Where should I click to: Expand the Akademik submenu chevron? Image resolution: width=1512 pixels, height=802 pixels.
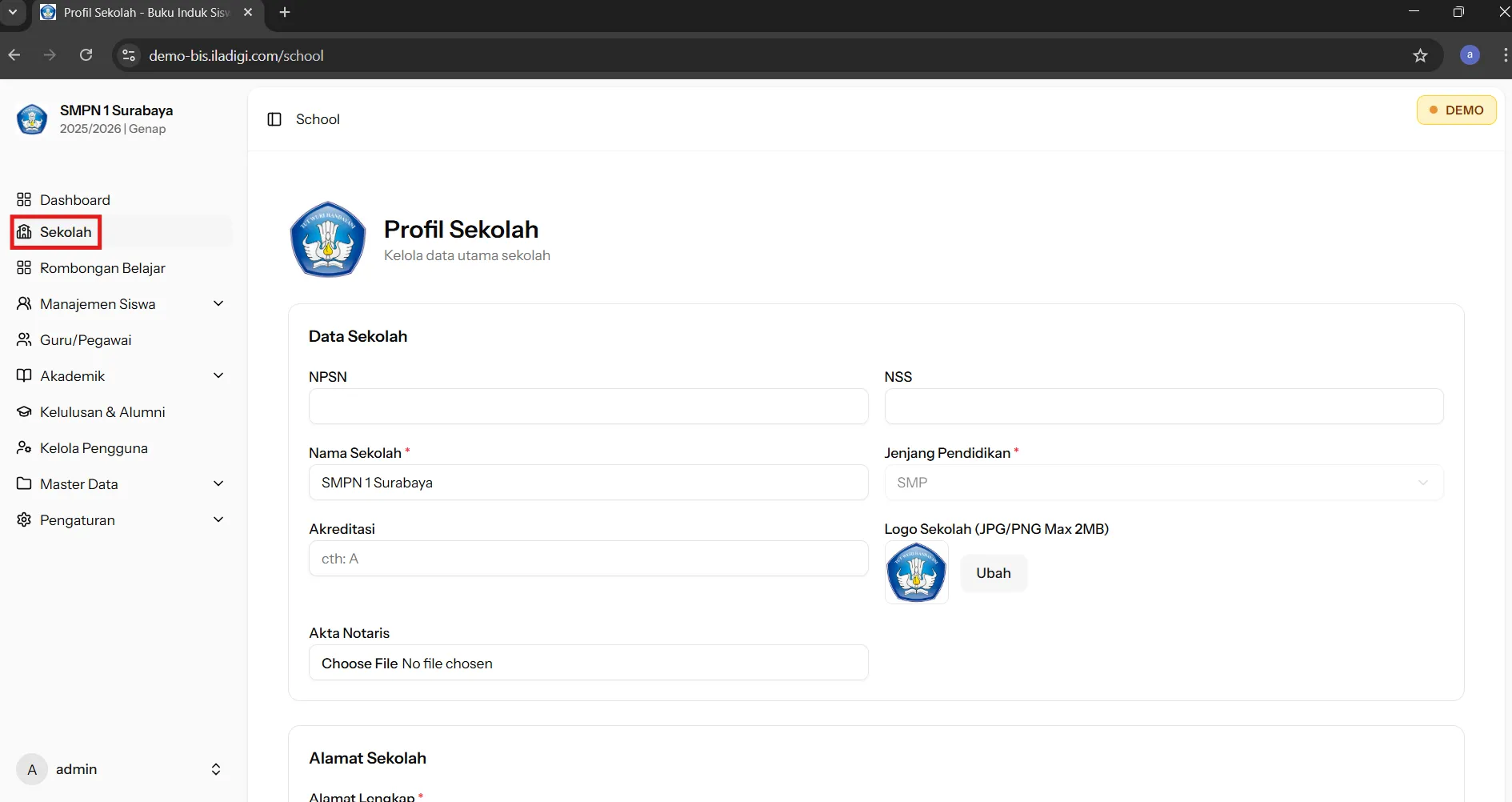coord(218,375)
